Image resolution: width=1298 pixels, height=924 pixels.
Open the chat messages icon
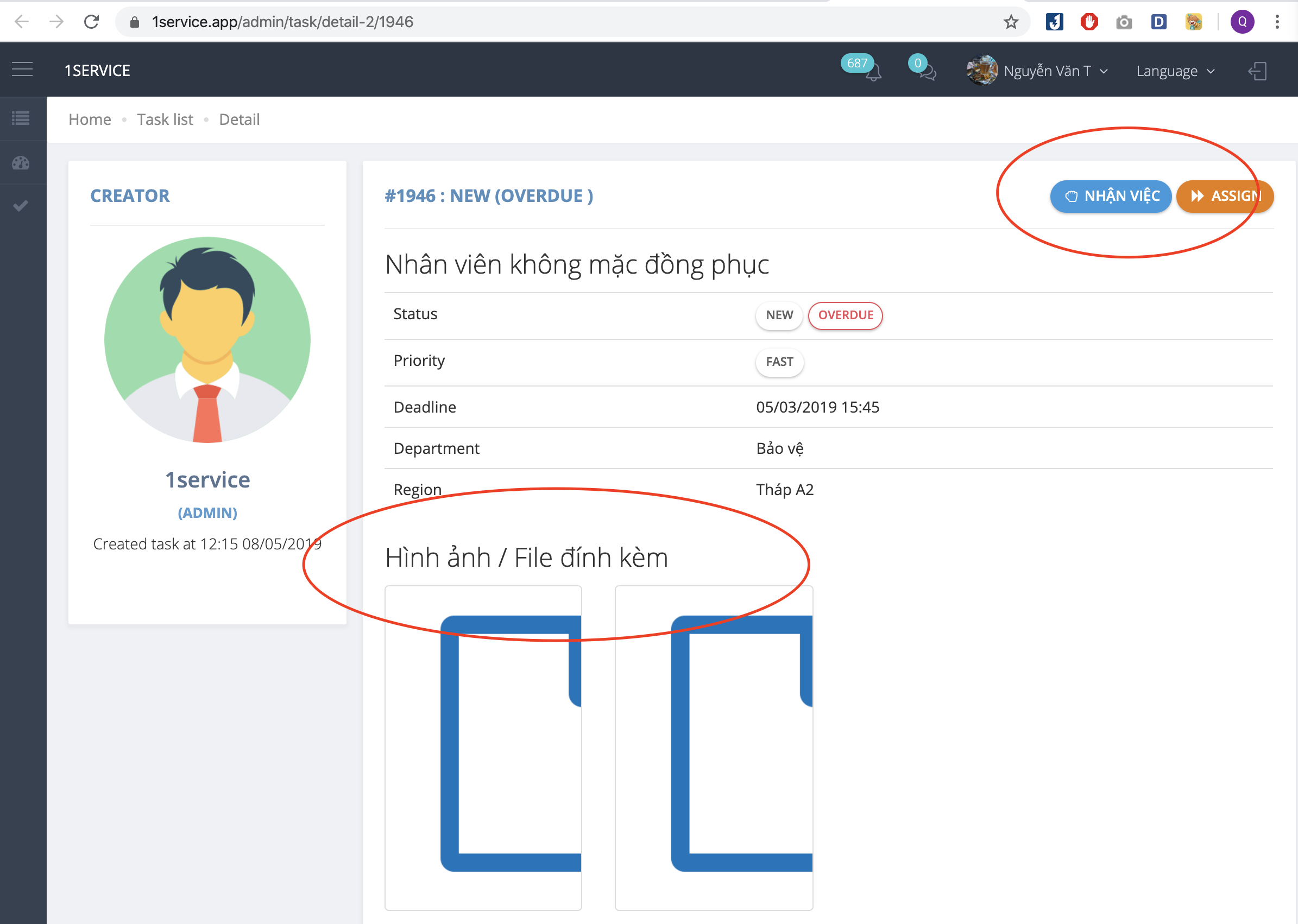coord(928,72)
